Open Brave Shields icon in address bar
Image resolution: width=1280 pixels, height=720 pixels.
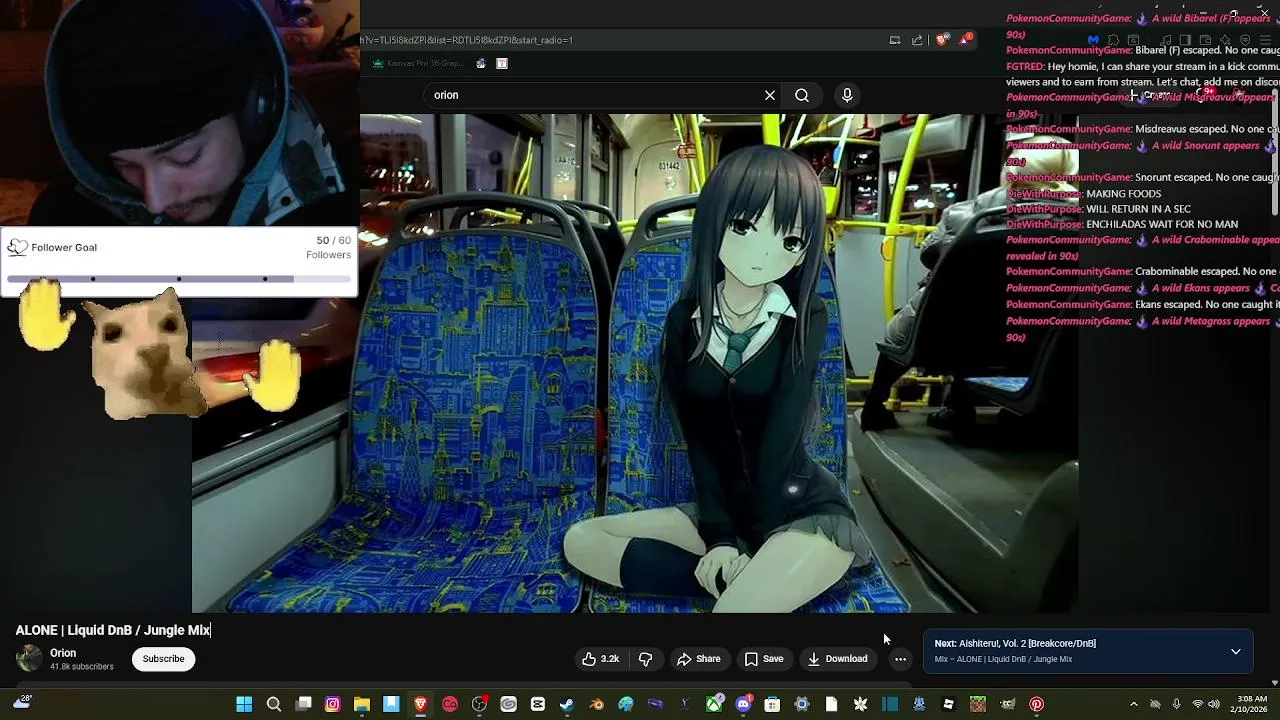(942, 40)
